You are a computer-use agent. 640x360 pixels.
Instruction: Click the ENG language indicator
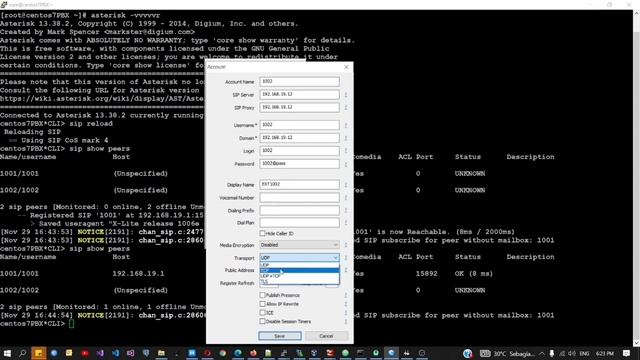584,353
